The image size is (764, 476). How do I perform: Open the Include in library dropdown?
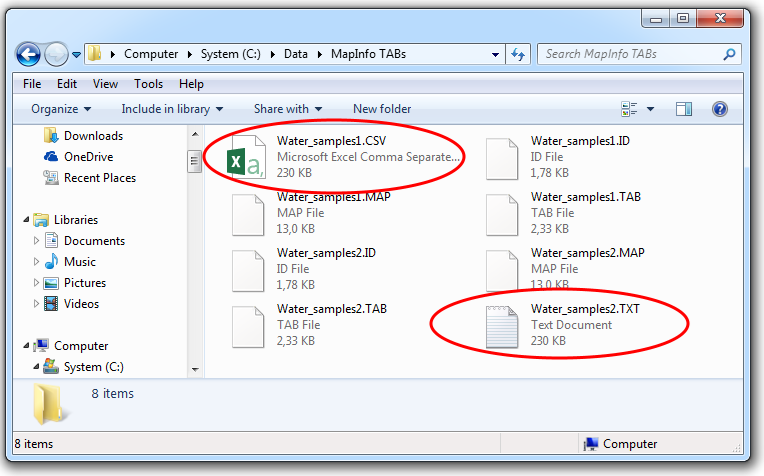[172, 109]
